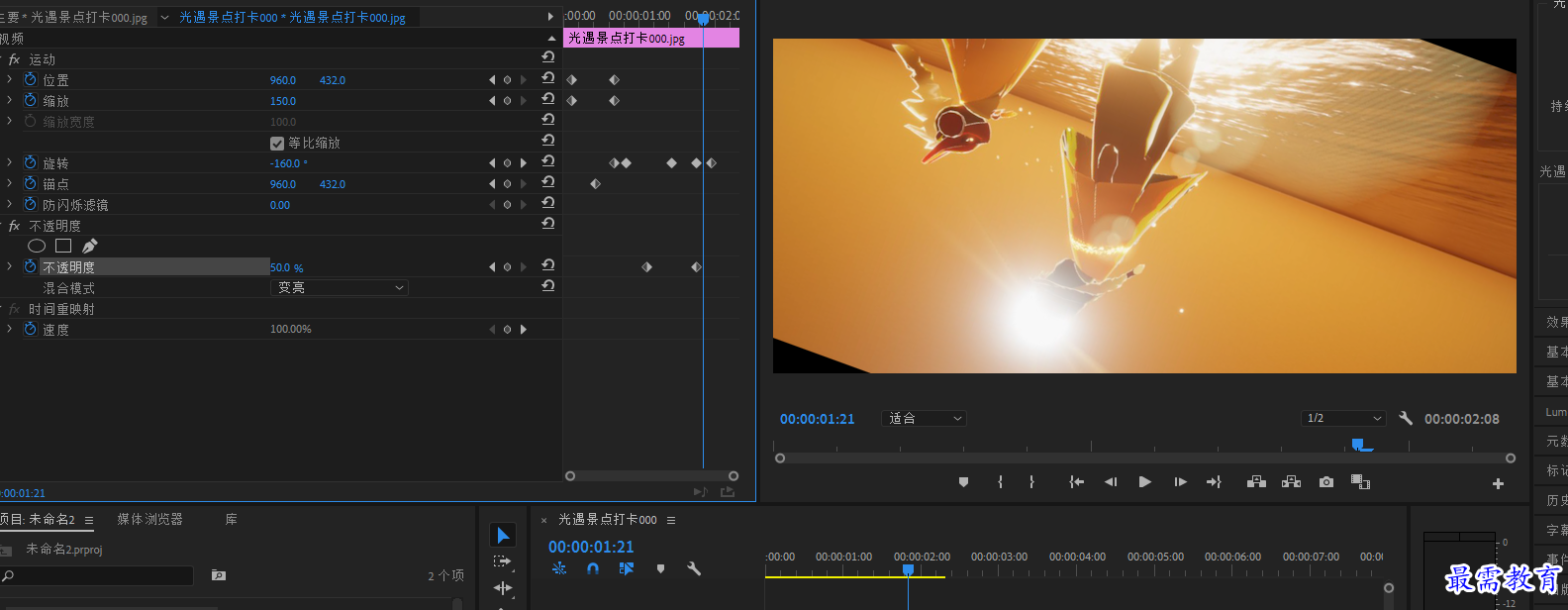Export frame with camera icon

click(x=1326, y=482)
